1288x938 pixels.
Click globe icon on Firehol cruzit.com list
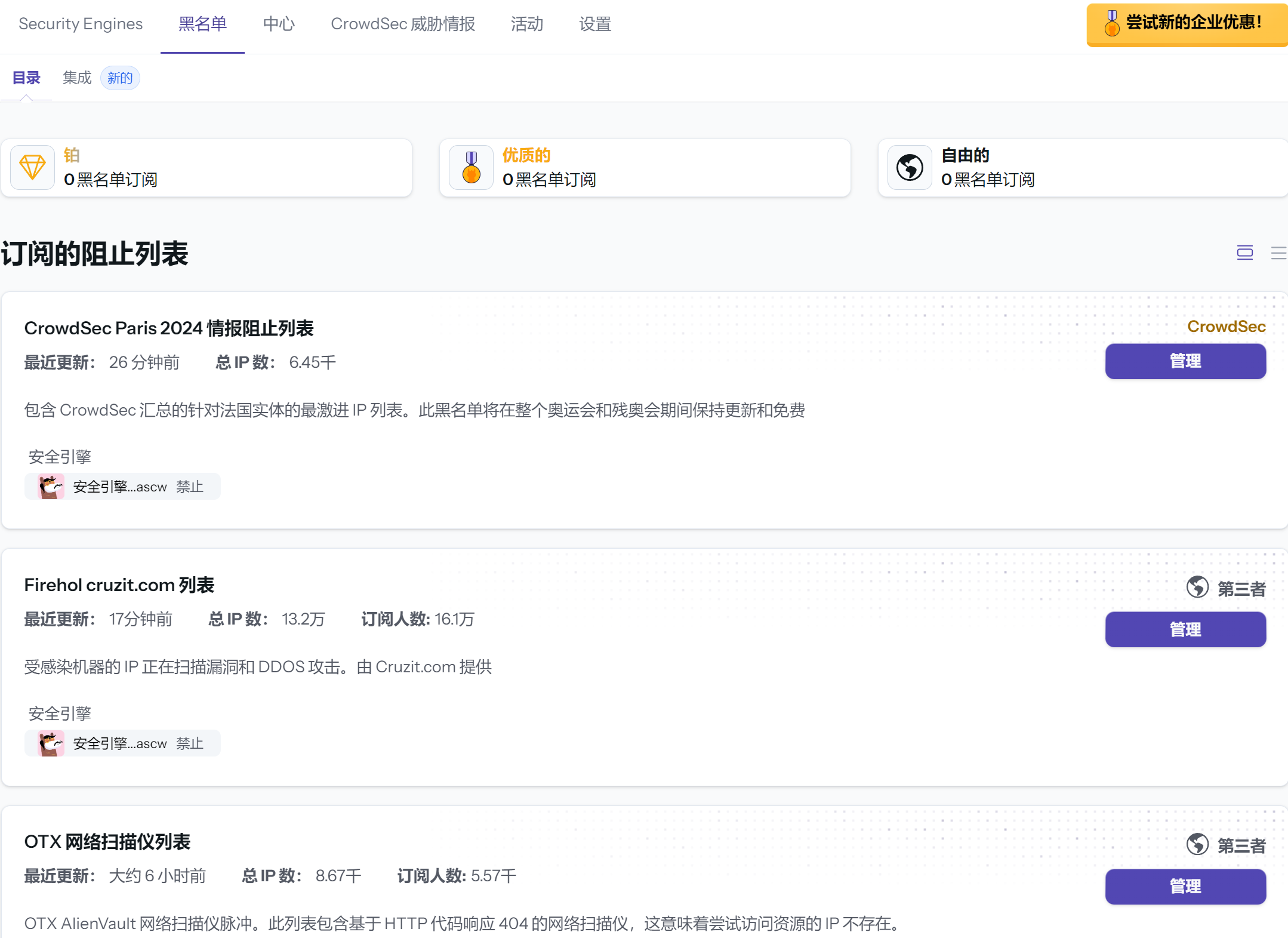[x=1197, y=588]
